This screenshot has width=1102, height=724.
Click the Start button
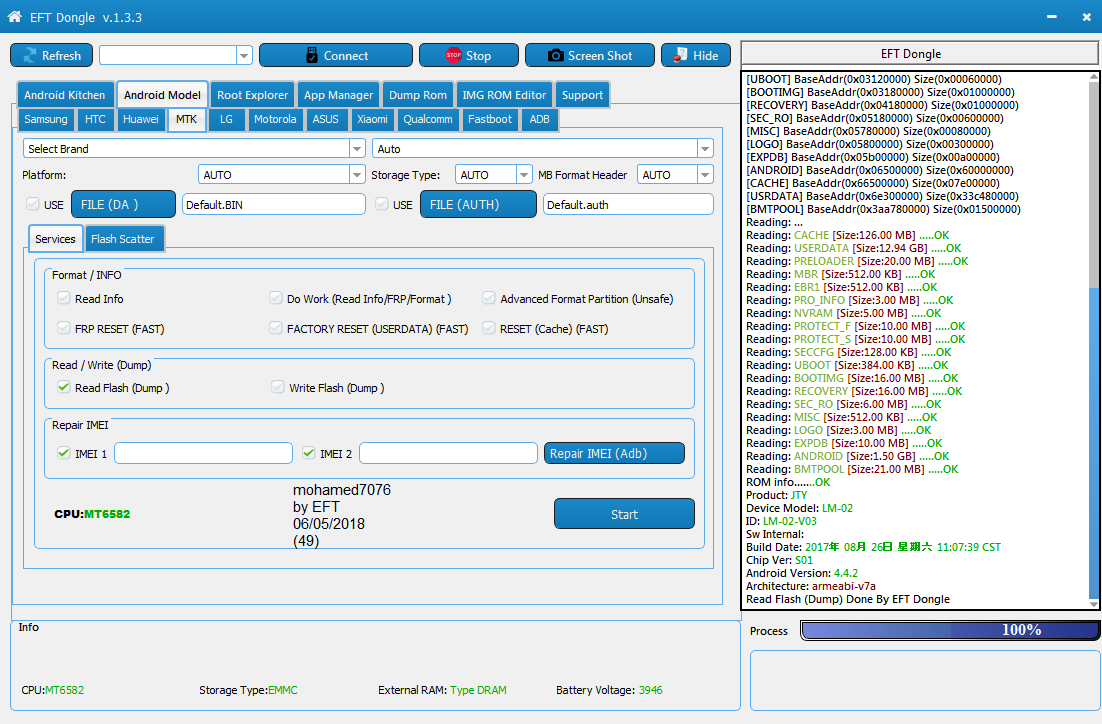(624, 514)
